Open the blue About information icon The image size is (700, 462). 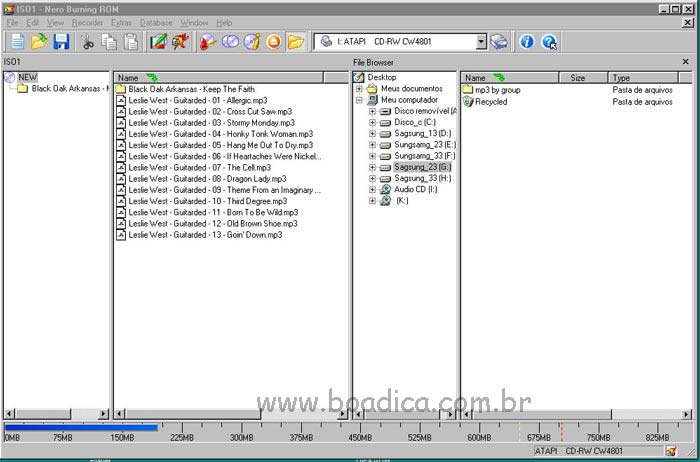coord(527,42)
